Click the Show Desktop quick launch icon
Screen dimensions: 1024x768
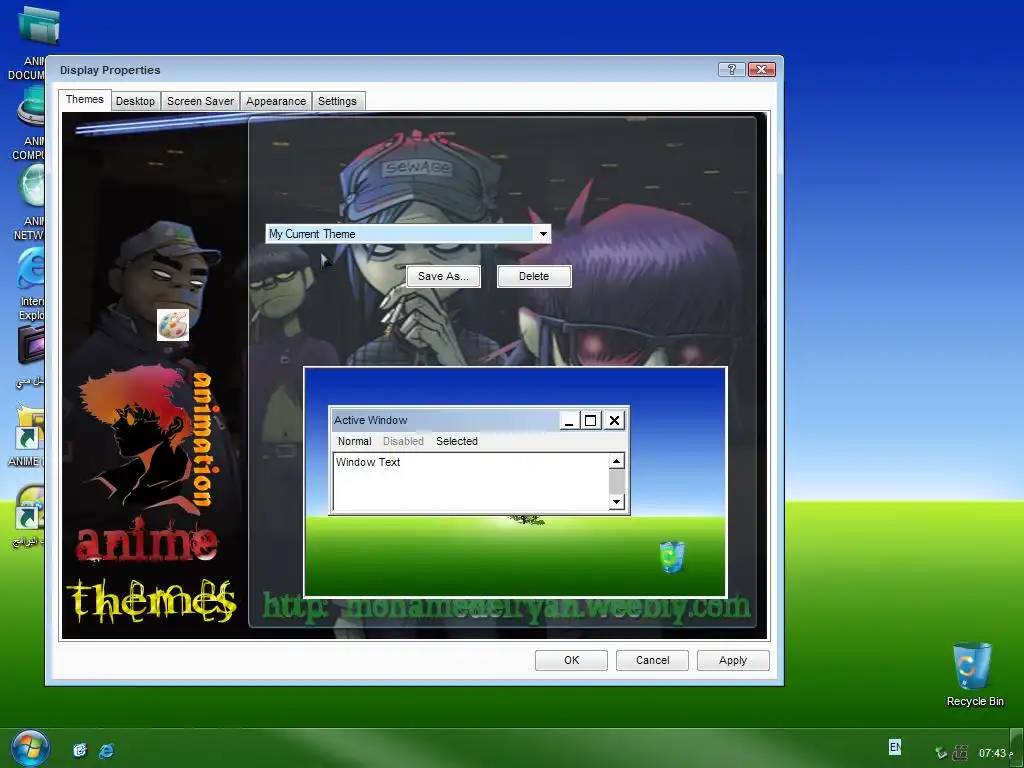(80, 750)
